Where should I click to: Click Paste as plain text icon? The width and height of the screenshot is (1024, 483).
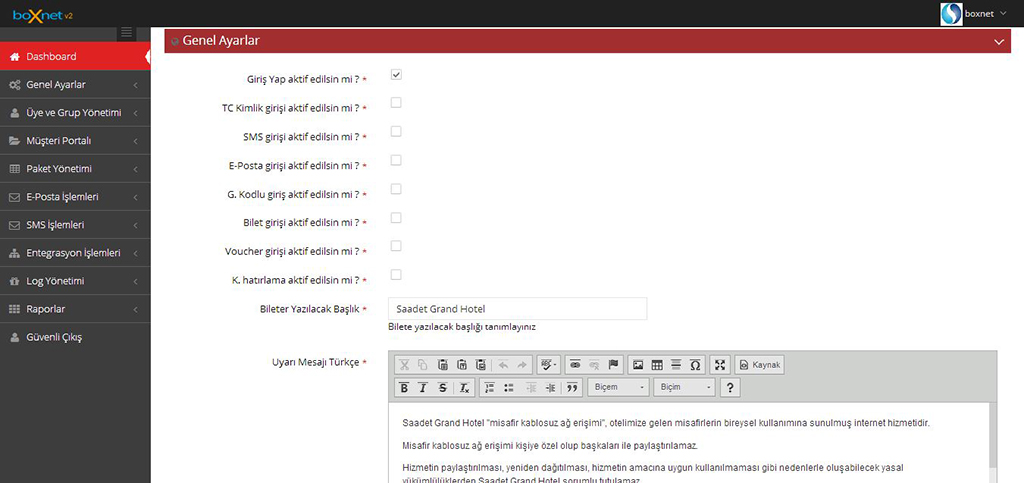click(x=462, y=365)
